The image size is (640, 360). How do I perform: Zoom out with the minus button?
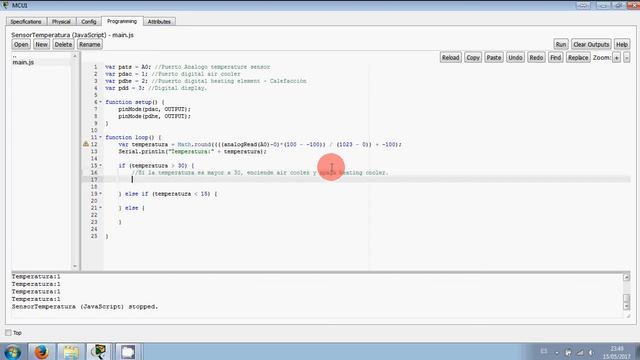click(627, 58)
